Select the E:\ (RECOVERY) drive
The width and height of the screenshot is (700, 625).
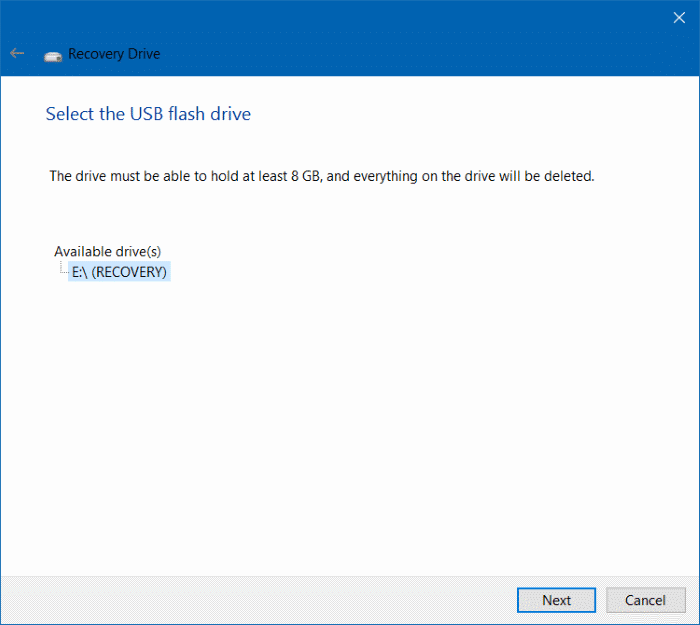119,272
